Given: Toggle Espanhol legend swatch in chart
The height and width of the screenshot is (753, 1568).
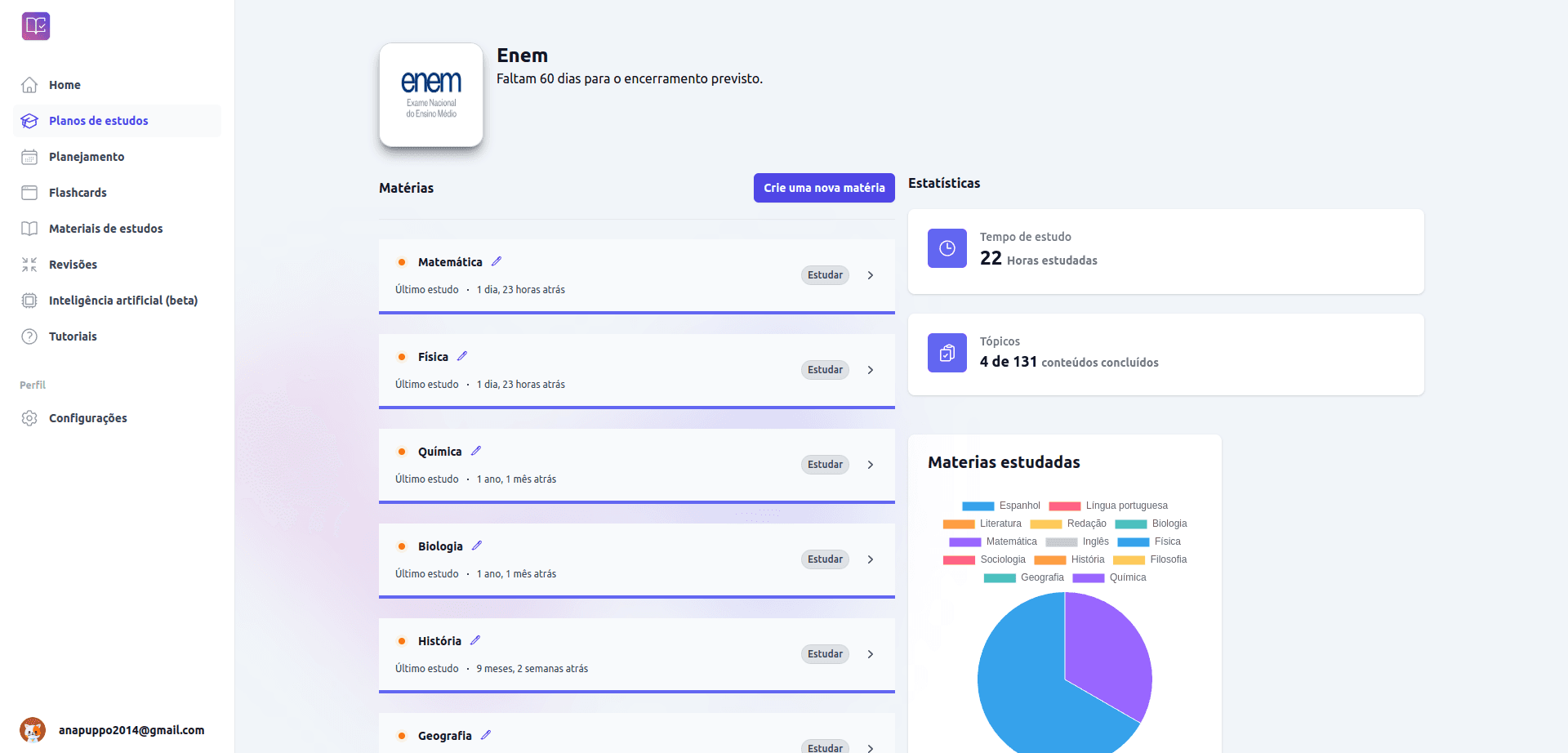Looking at the screenshot, I should [978, 506].
